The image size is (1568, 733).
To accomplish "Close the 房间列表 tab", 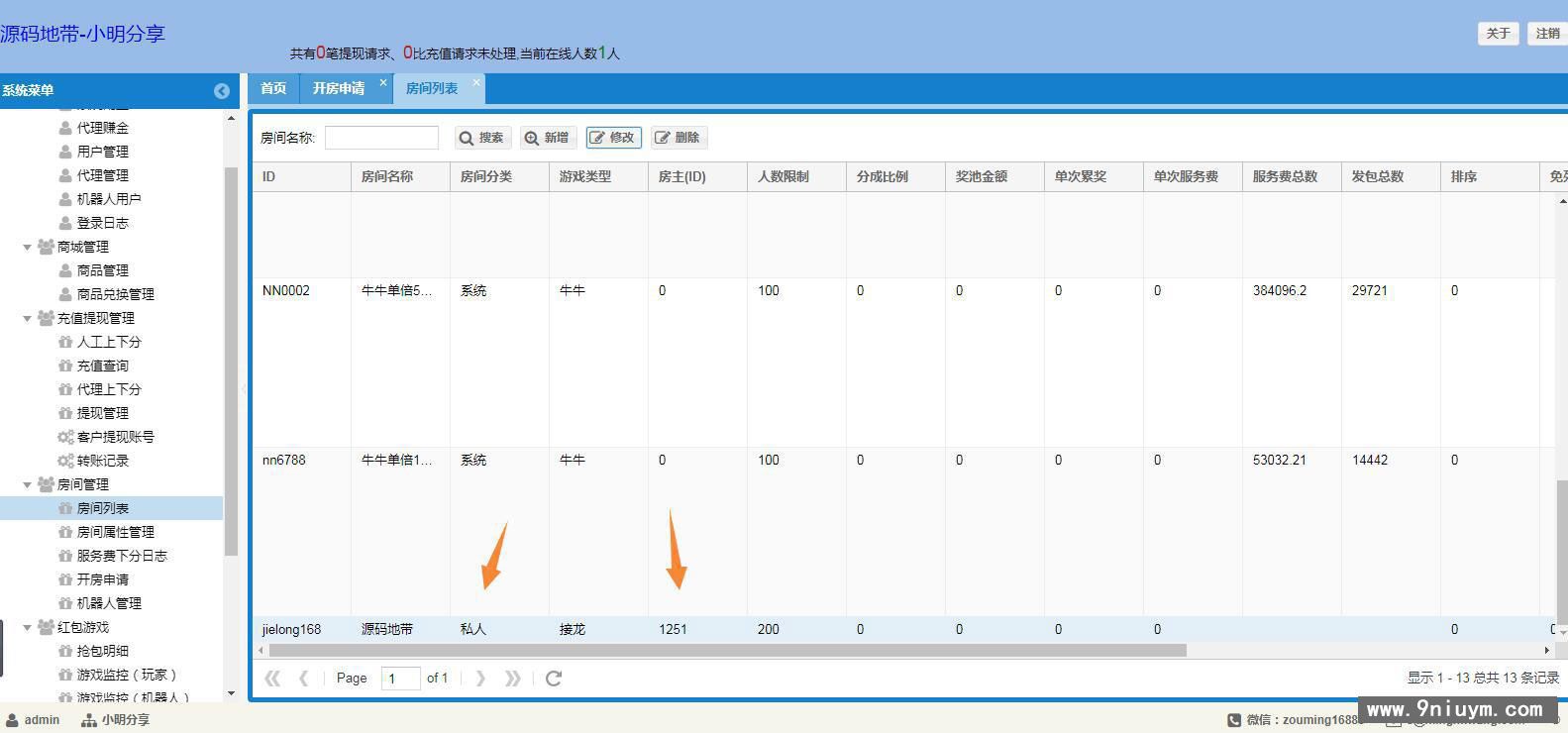I will coord(476,82).
